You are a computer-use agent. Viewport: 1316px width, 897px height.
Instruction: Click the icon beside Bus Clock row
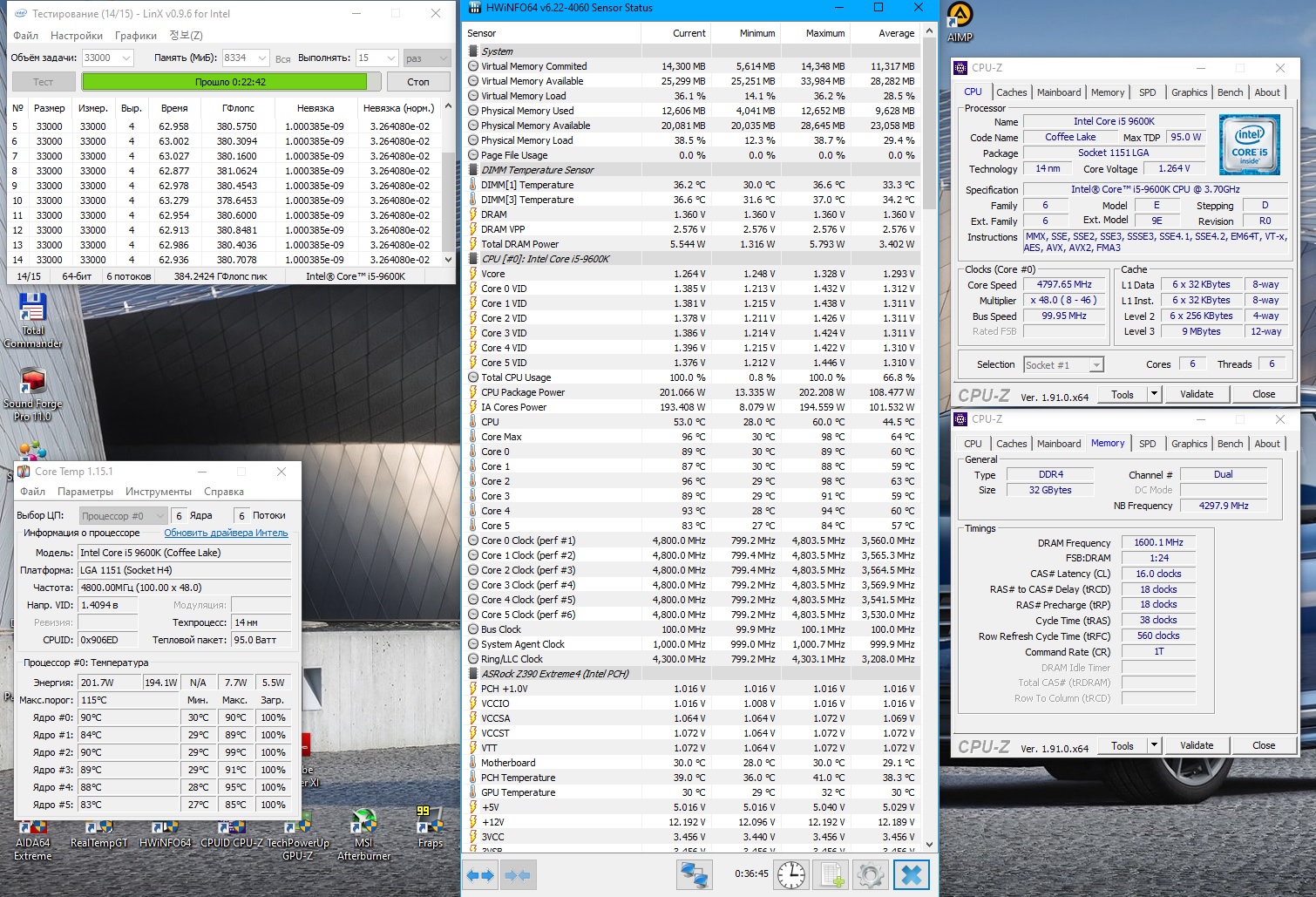[473, 629]
